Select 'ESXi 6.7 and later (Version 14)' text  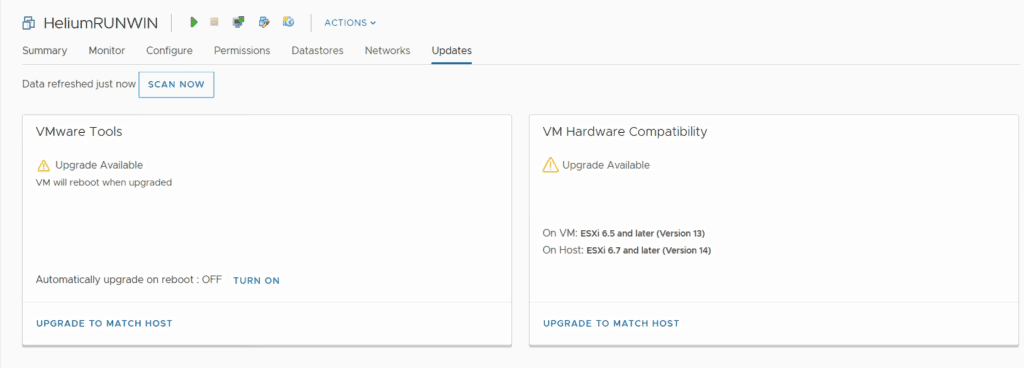point(648,250)
